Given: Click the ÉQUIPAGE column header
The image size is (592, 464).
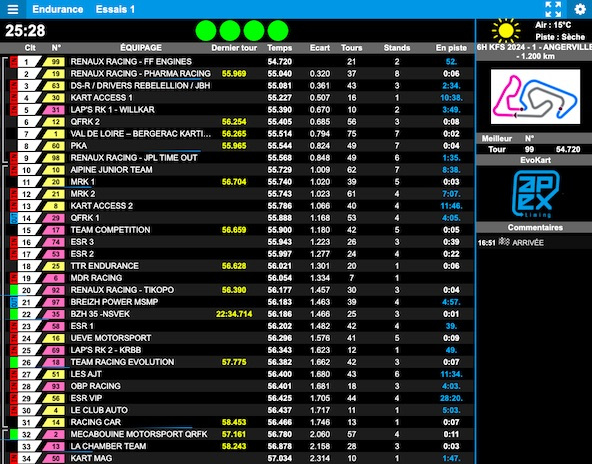Looking at the screenshot, I should tap(141, 48).
